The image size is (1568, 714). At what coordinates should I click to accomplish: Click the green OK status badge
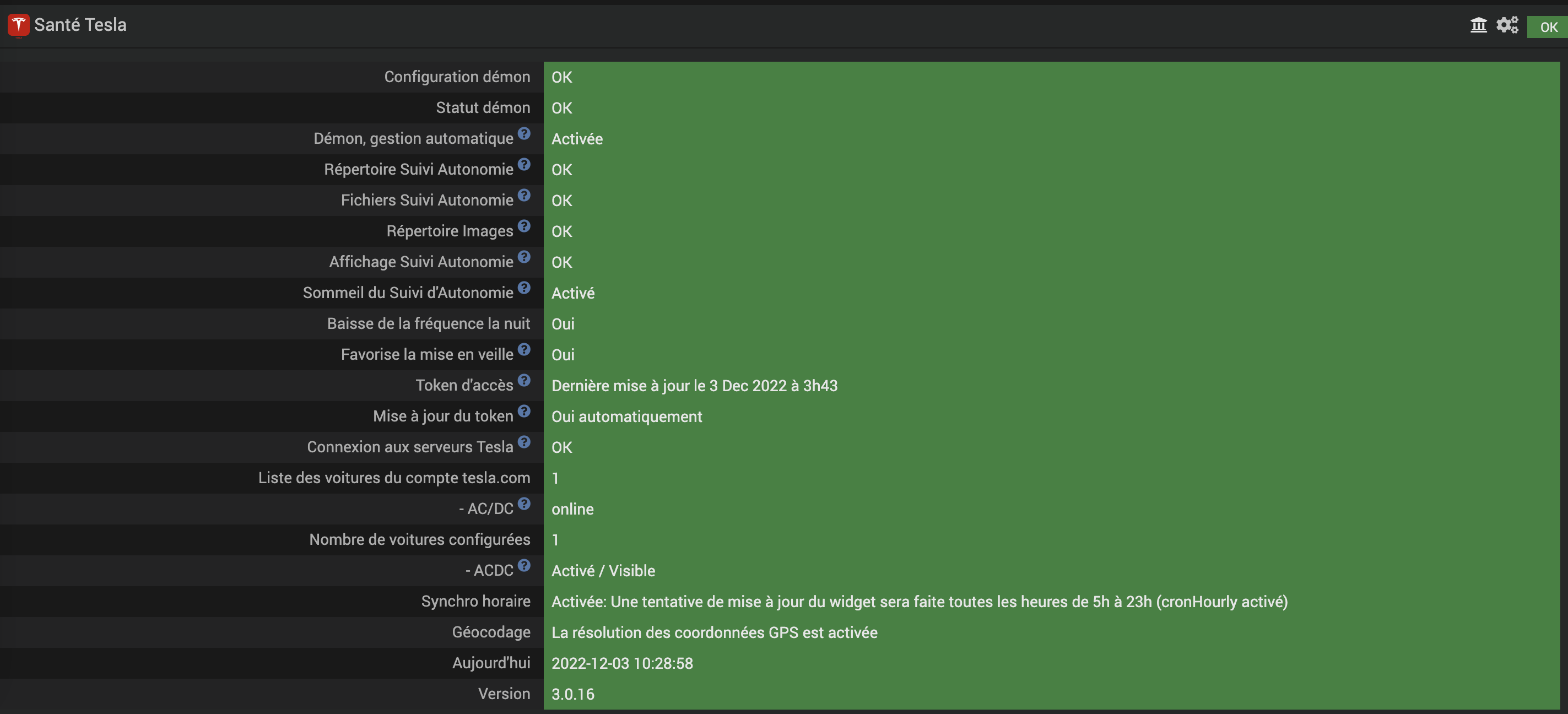[x=1548, y=27]
